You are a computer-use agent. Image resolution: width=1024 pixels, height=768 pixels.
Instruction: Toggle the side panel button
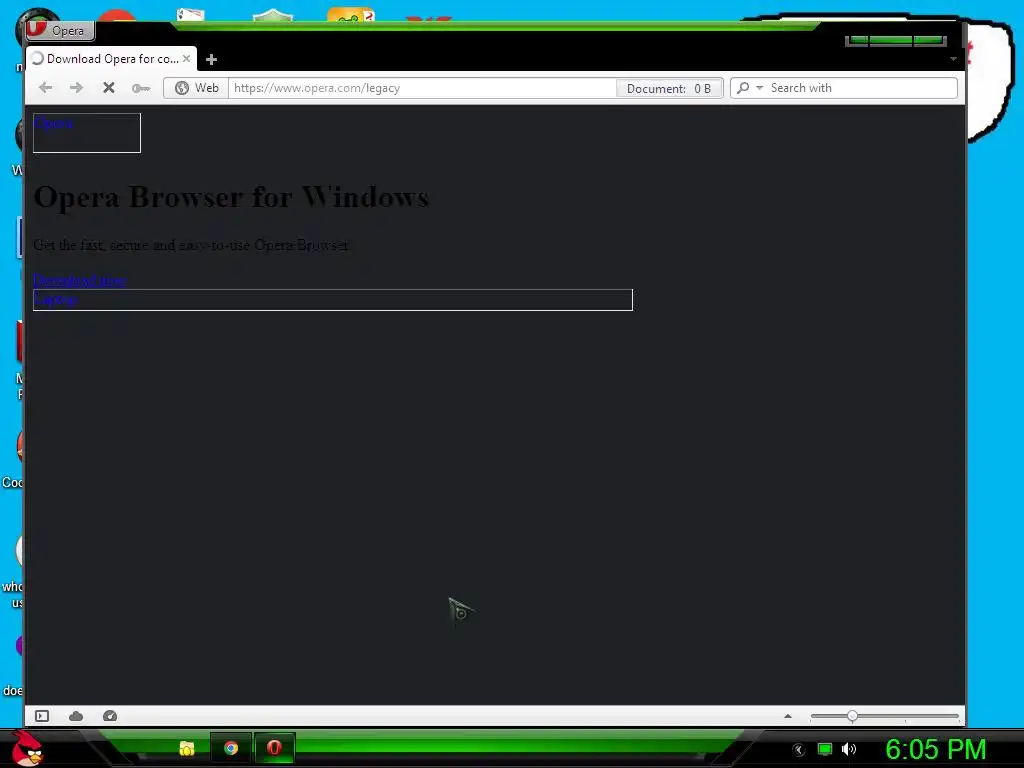click(42, 716)
